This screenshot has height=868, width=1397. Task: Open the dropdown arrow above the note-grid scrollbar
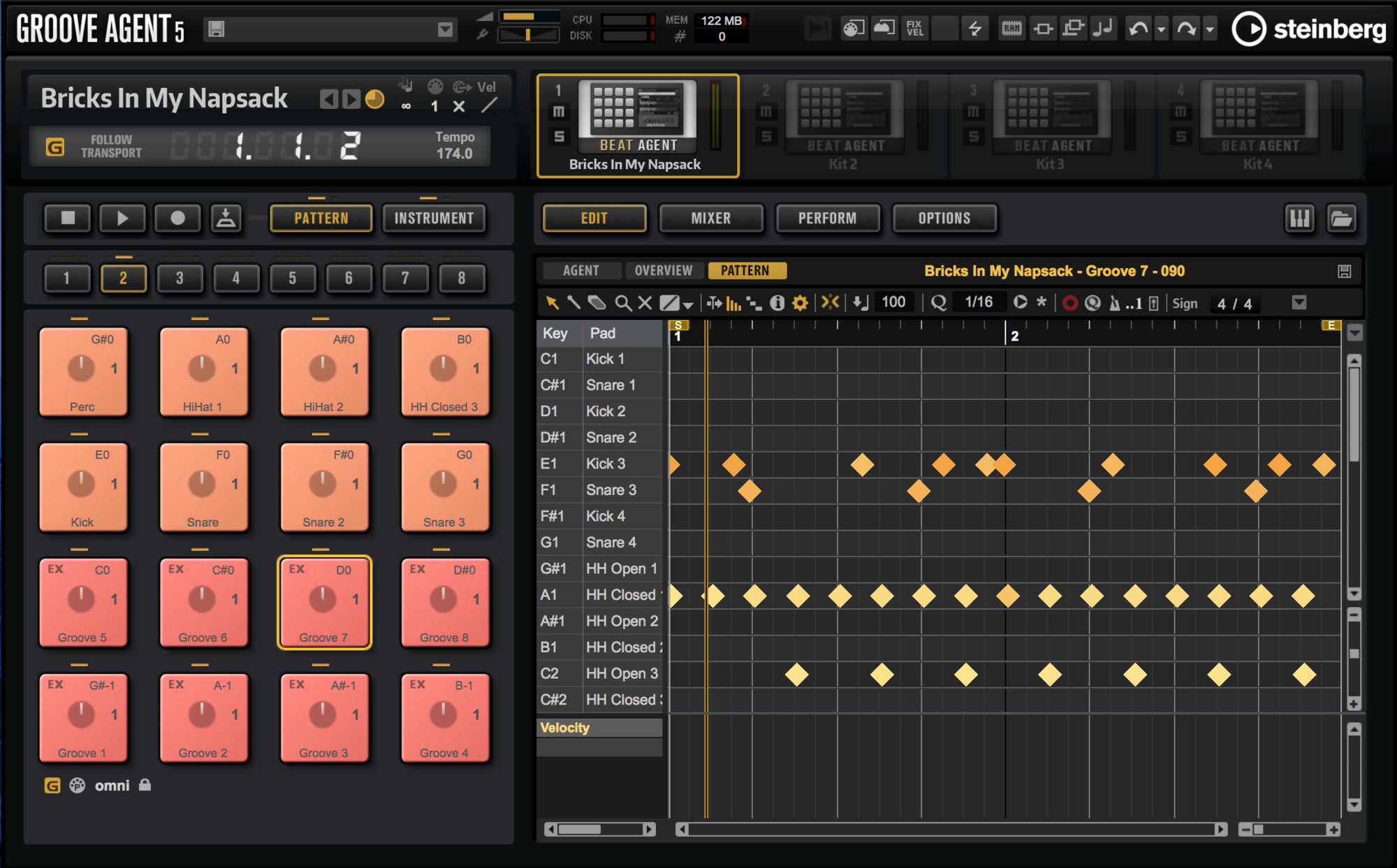click(x=1354, y=332)
